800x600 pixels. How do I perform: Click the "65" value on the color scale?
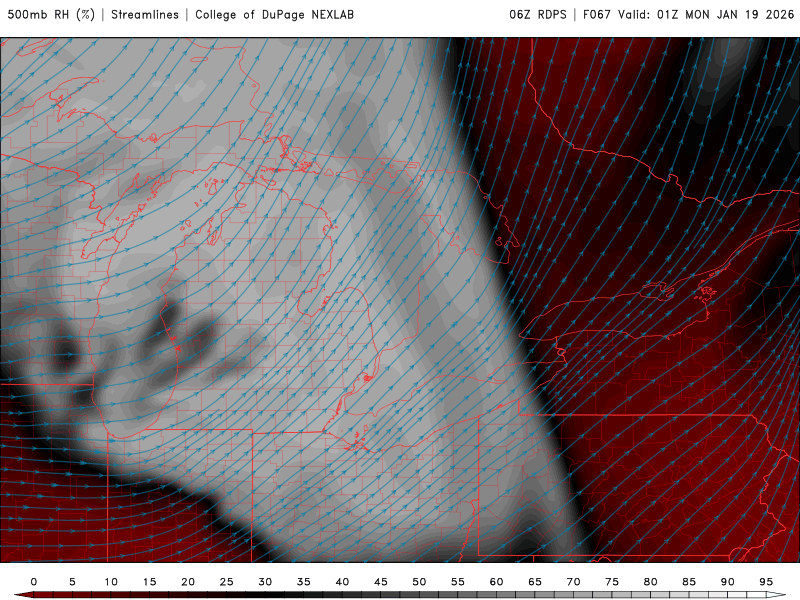pos(535,582)
